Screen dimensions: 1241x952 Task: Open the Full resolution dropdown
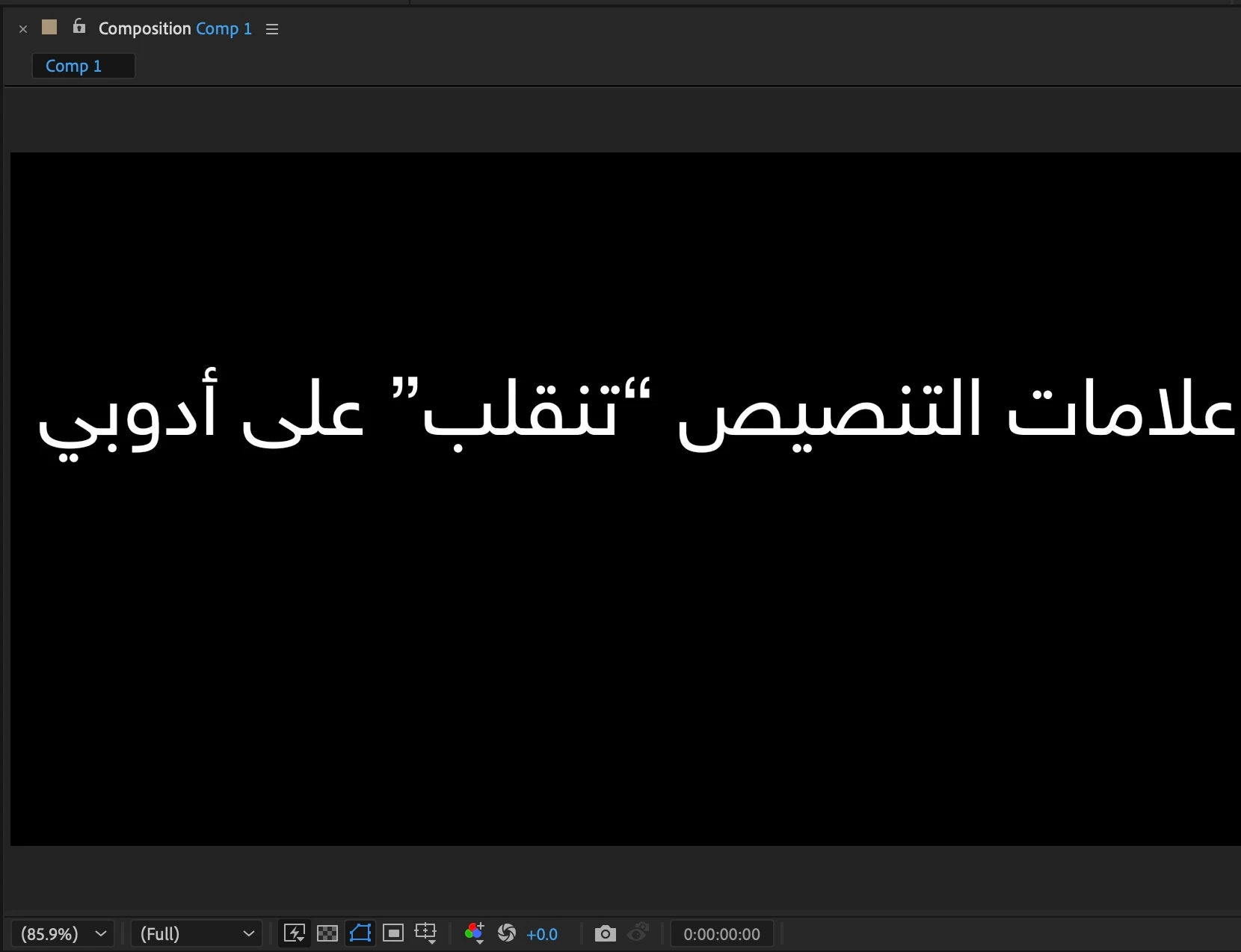point(197,934)
